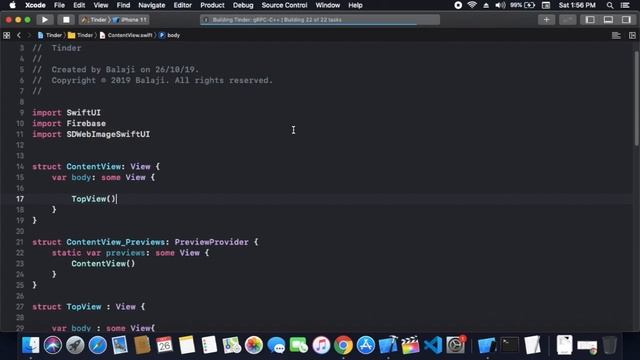This screenshot has height=360, width=640.
Task: Open Google Chrome from the Dock
Action: pos(344,345)
